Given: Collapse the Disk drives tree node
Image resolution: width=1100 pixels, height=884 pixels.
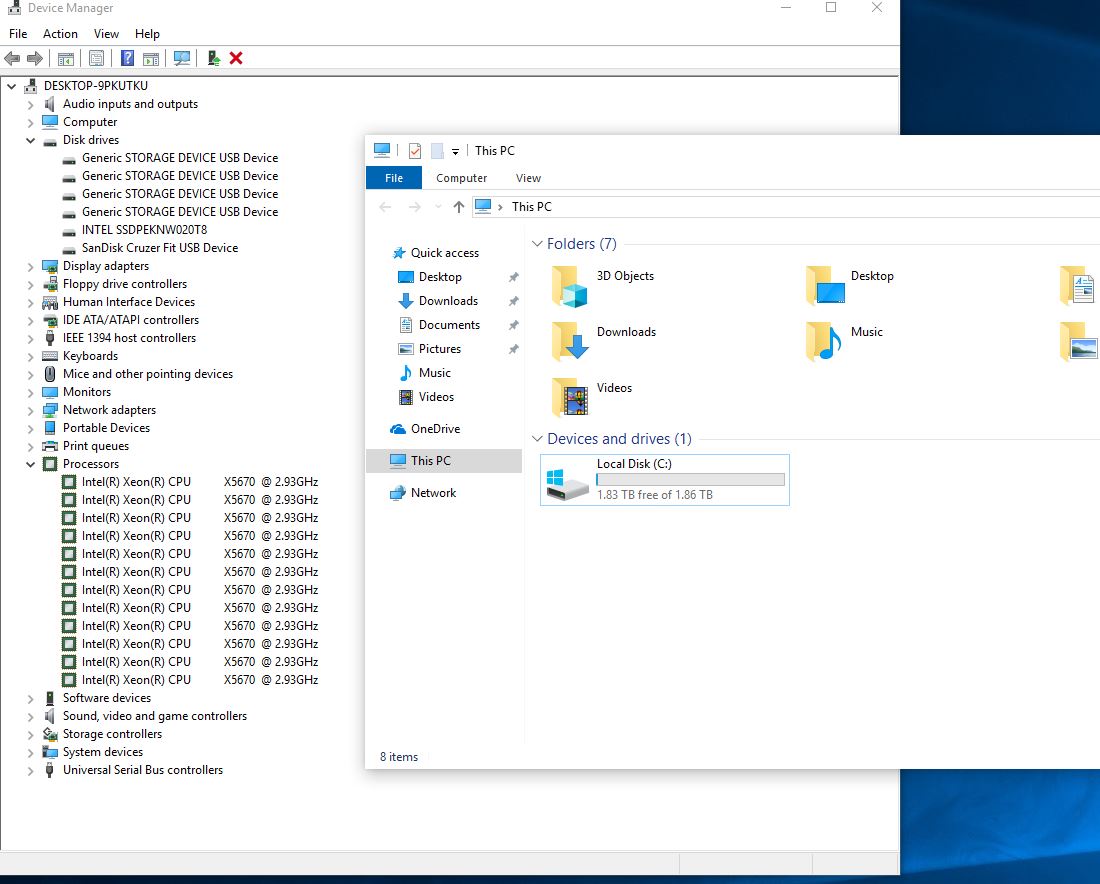Looking at the screenshot, I should (x=31, y=141).
